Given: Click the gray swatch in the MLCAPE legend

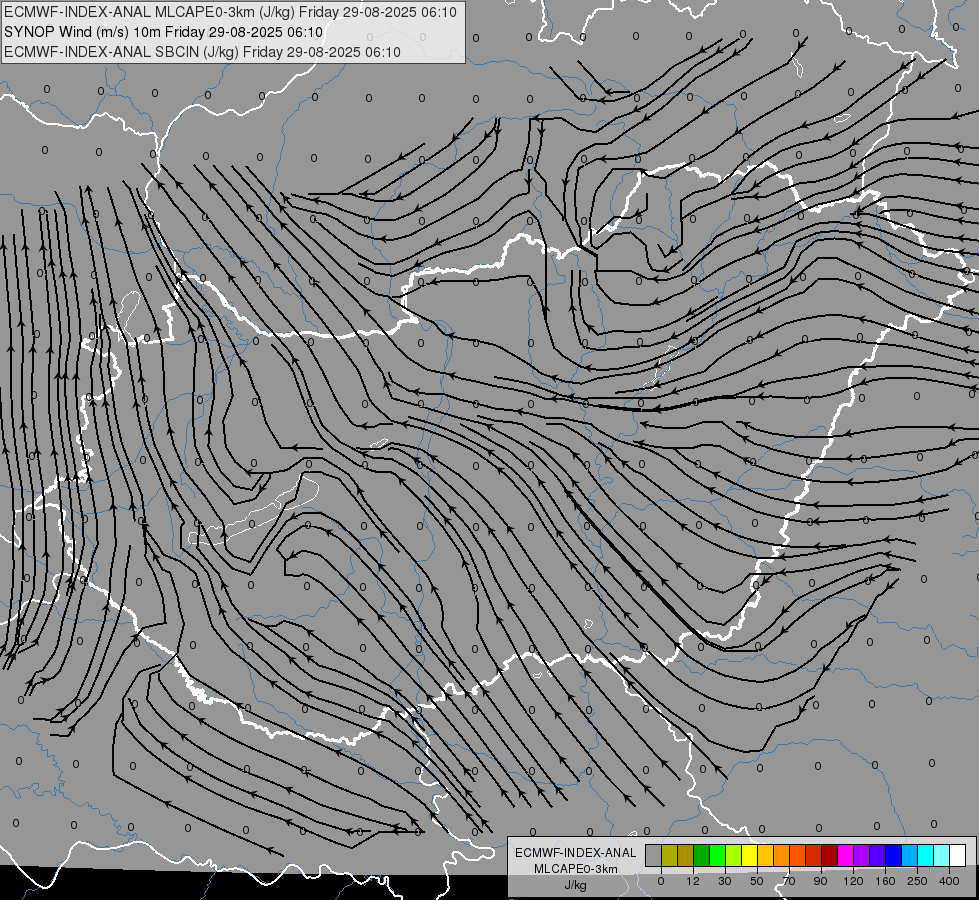Looking at the screenshot, I should pyautogui.click(x=654, y=856).
